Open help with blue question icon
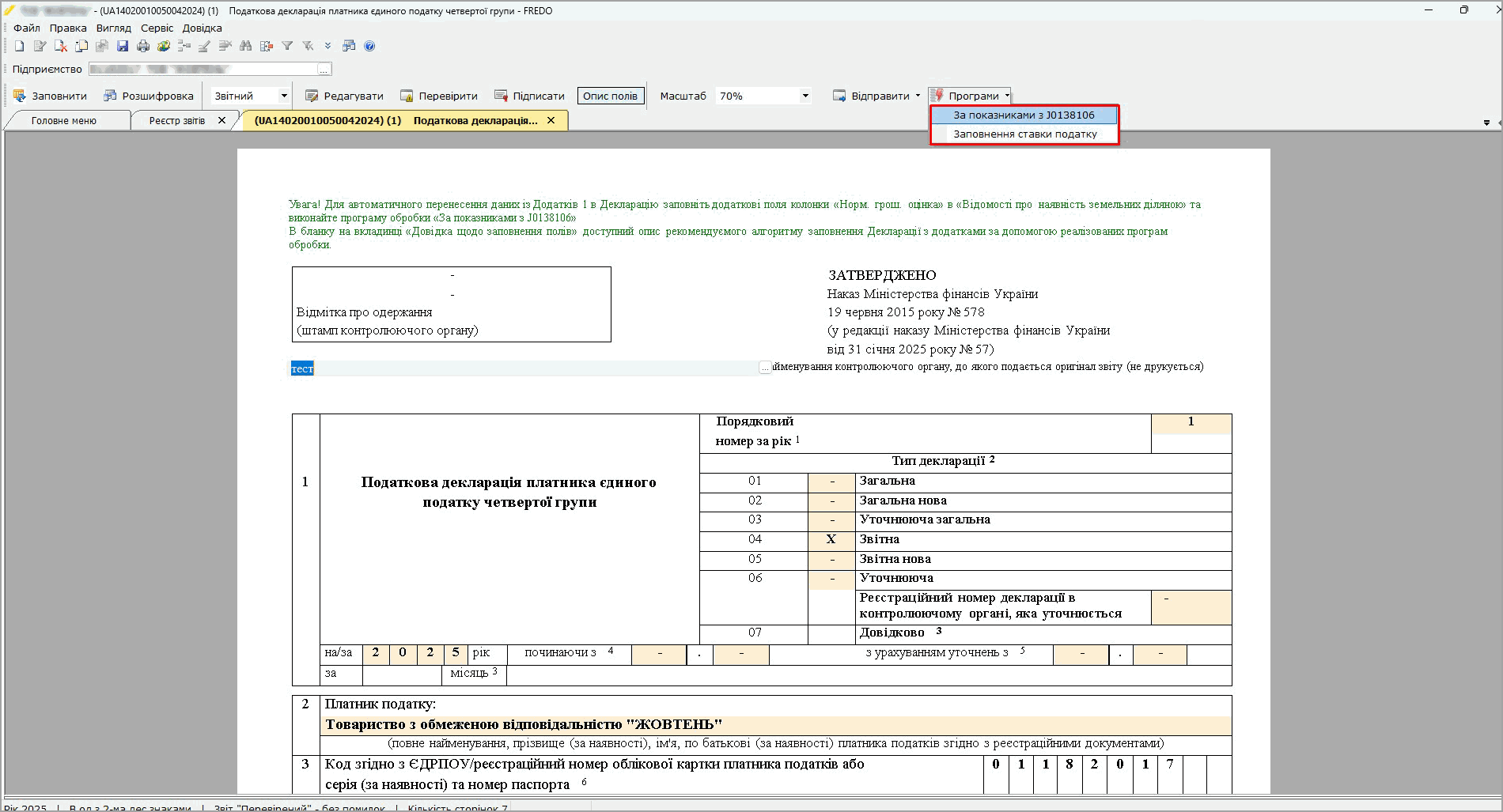Screen dimensions: 1503x812 pyautogui.click(x=369, y=46)
